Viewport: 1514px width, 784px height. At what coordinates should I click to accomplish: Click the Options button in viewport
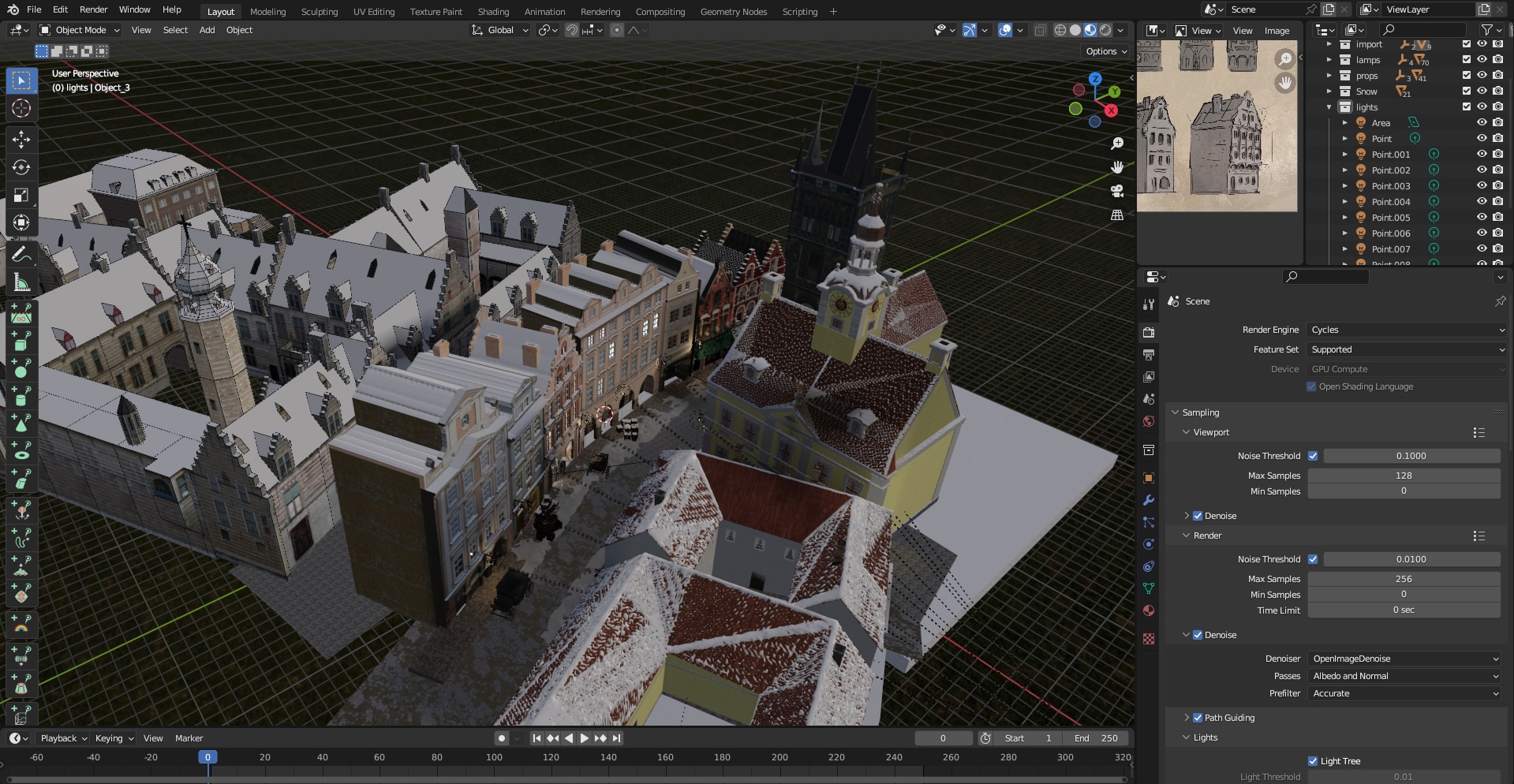pyautogui.click(x=1106, y=51)
